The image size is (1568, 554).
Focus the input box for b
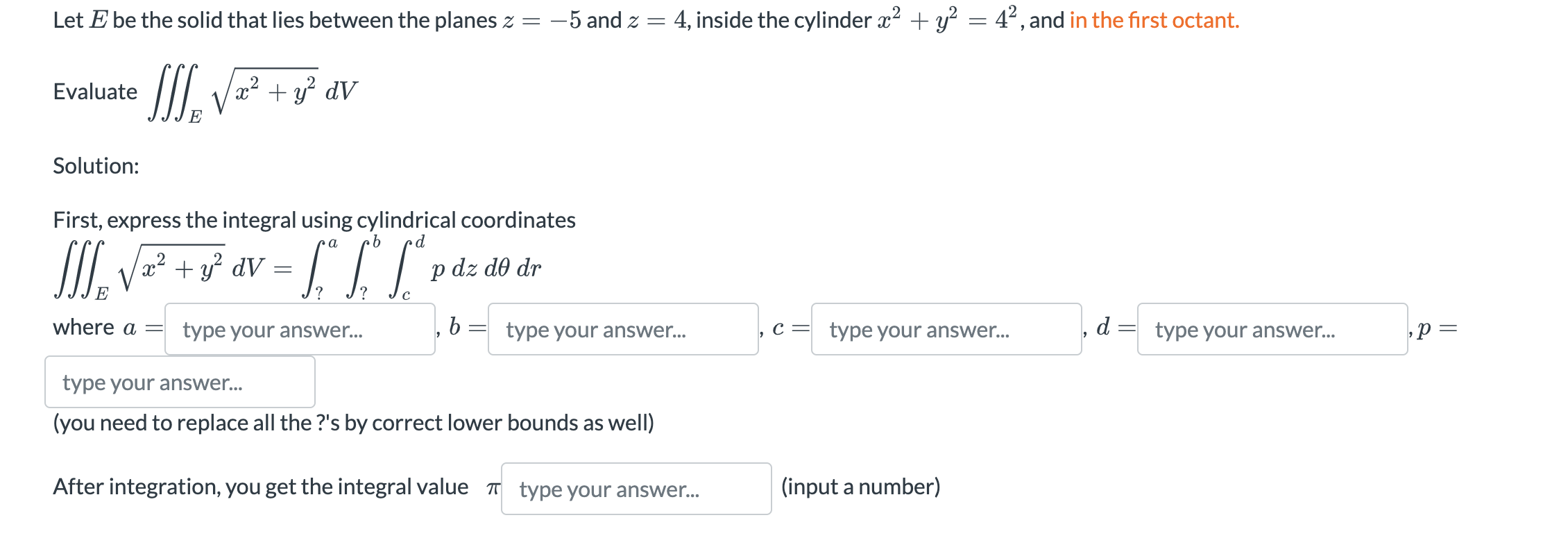click(x=622, y=329)
